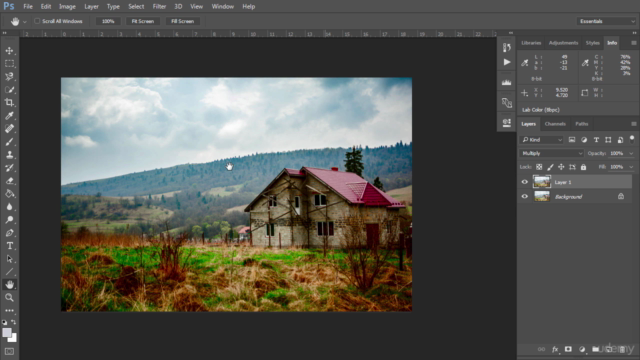
Task: Open the Fill slider dropdown arrow
Action: (x=631, y=167)
